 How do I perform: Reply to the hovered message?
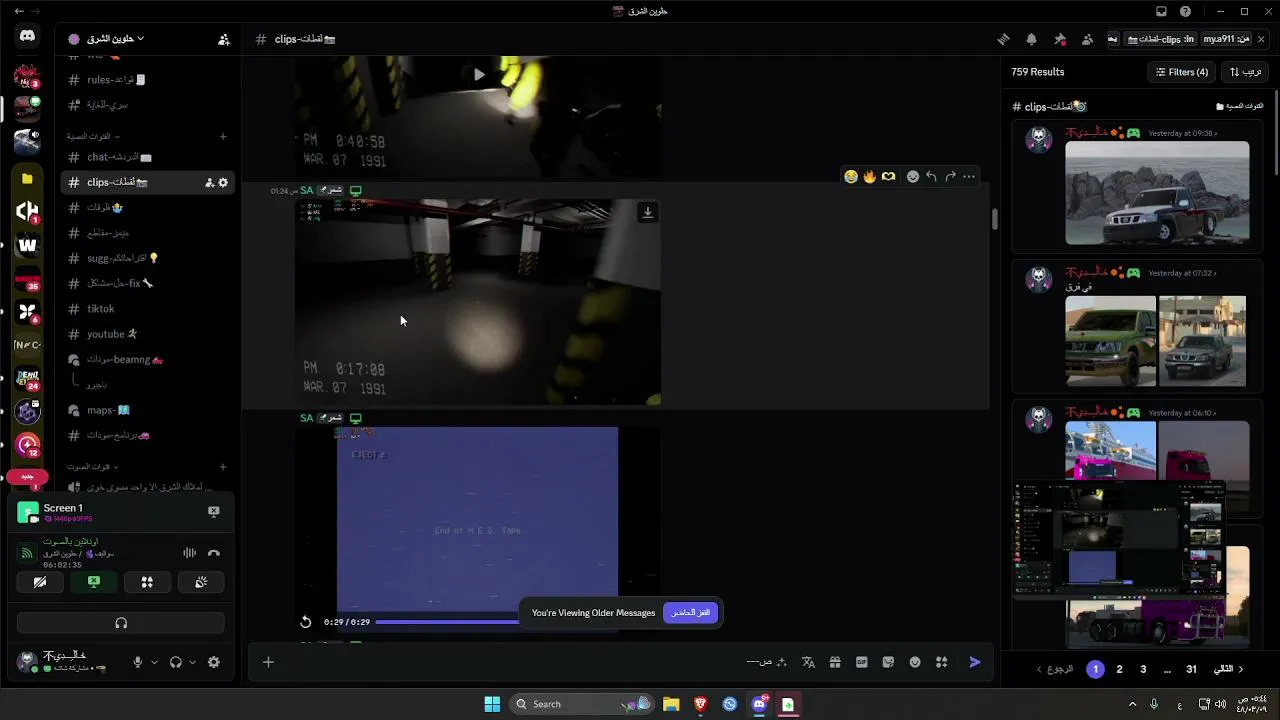(x=931, y=176)
